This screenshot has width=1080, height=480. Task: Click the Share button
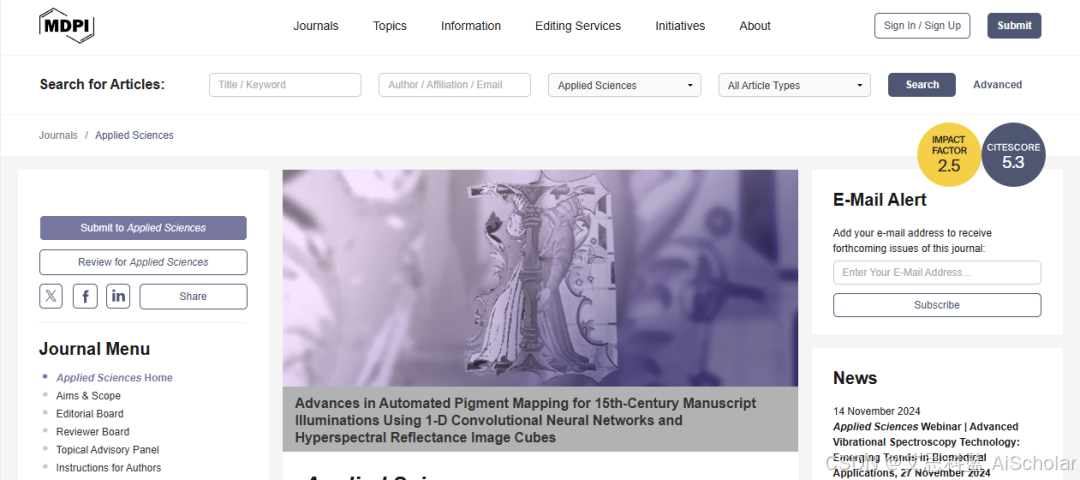pos(194,296)
